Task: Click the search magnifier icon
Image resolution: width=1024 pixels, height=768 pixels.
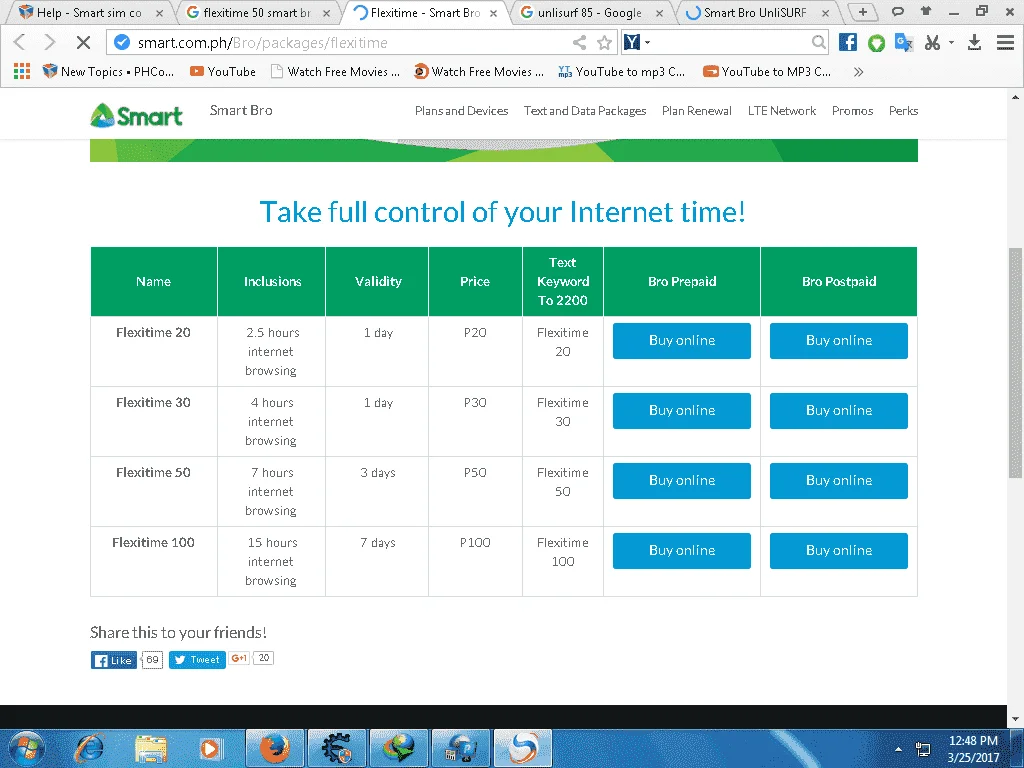Action: (818, 42)
